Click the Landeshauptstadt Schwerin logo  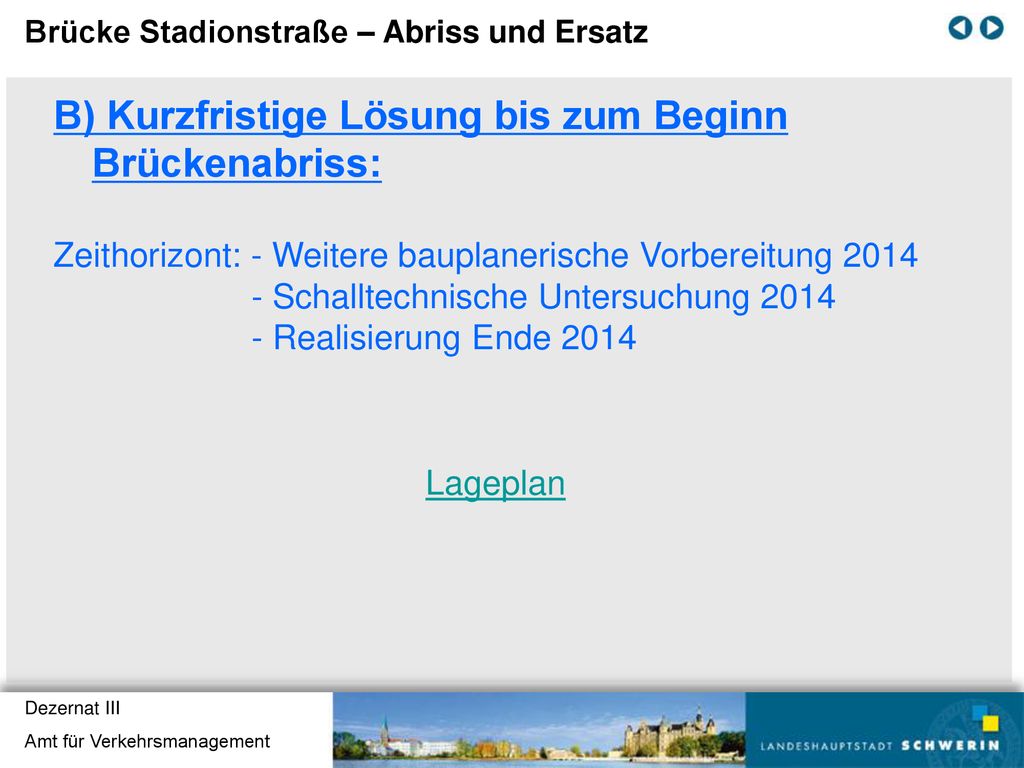click(x=884, y=730)
